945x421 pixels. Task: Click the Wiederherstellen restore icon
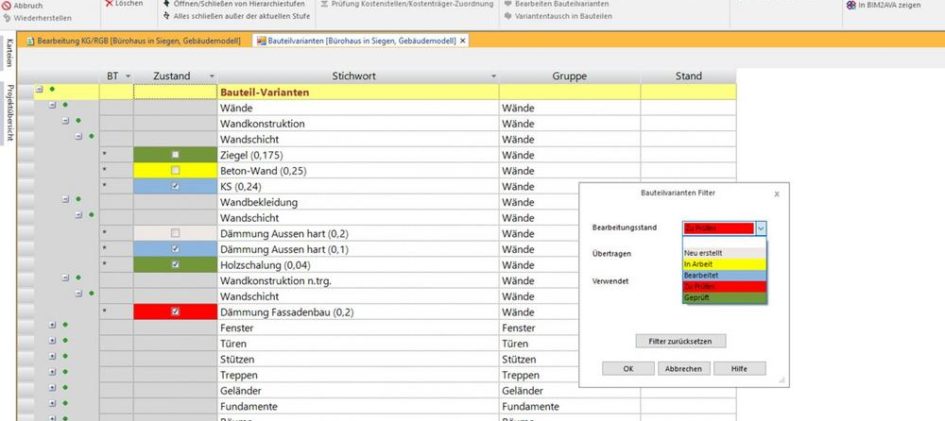point(8,17)
